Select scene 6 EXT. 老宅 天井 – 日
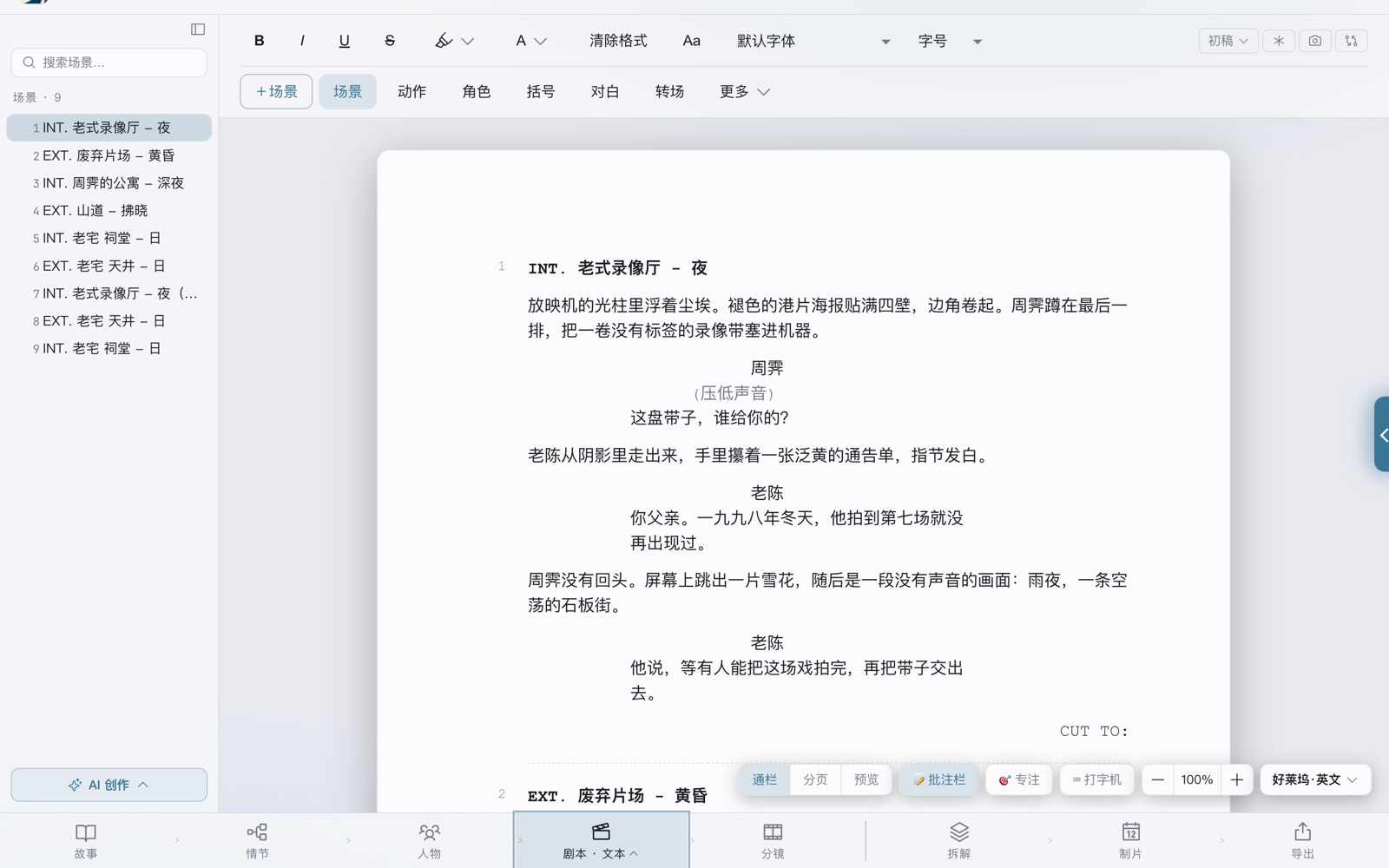This screenshot has height=868, width=1389. click(x=109, y=266)
